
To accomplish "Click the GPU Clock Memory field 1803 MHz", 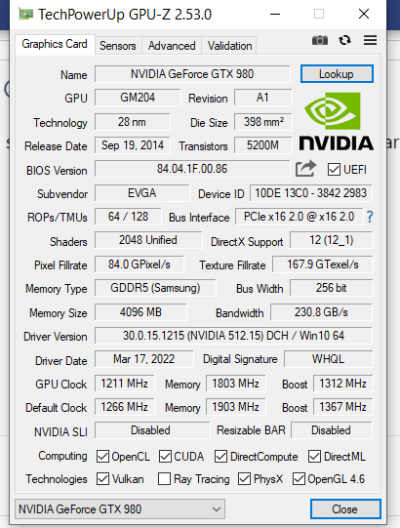I will pyautogui.click(x=235, y=383).
